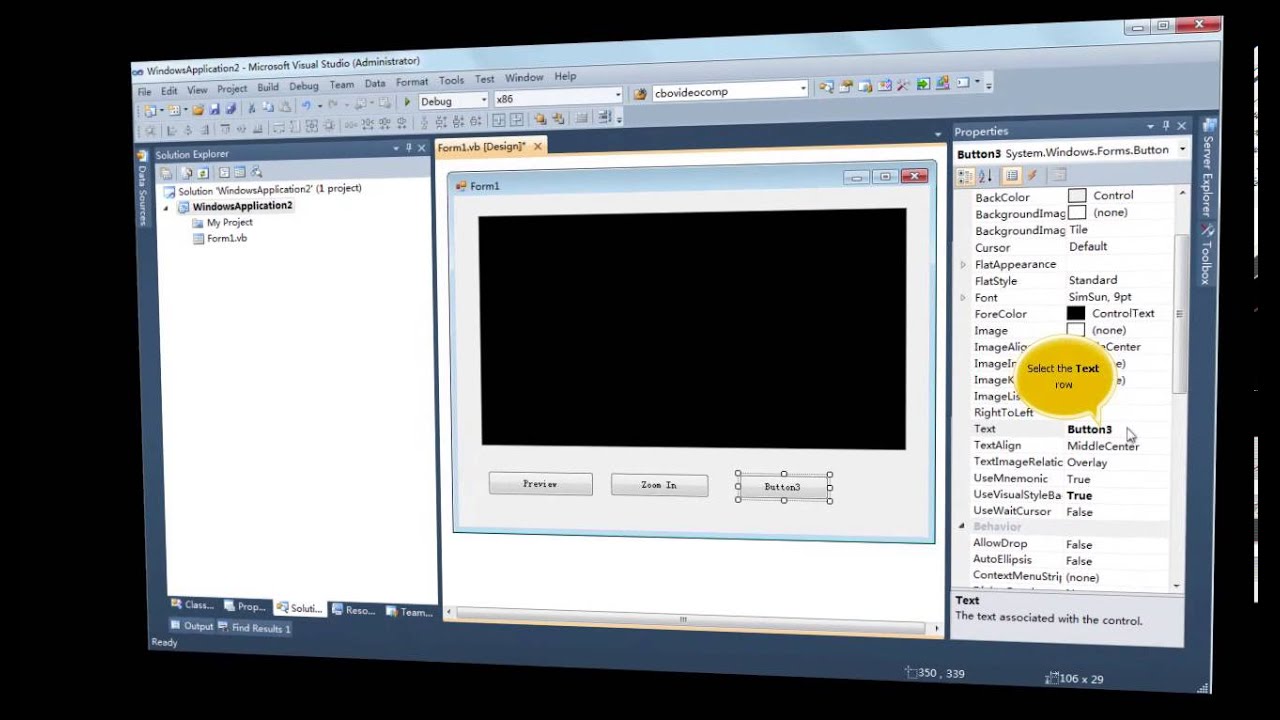Open Solution Explorer from the main toolbar icon
The height and width of the screenshot is (720, 1280).
click(826, 87)
